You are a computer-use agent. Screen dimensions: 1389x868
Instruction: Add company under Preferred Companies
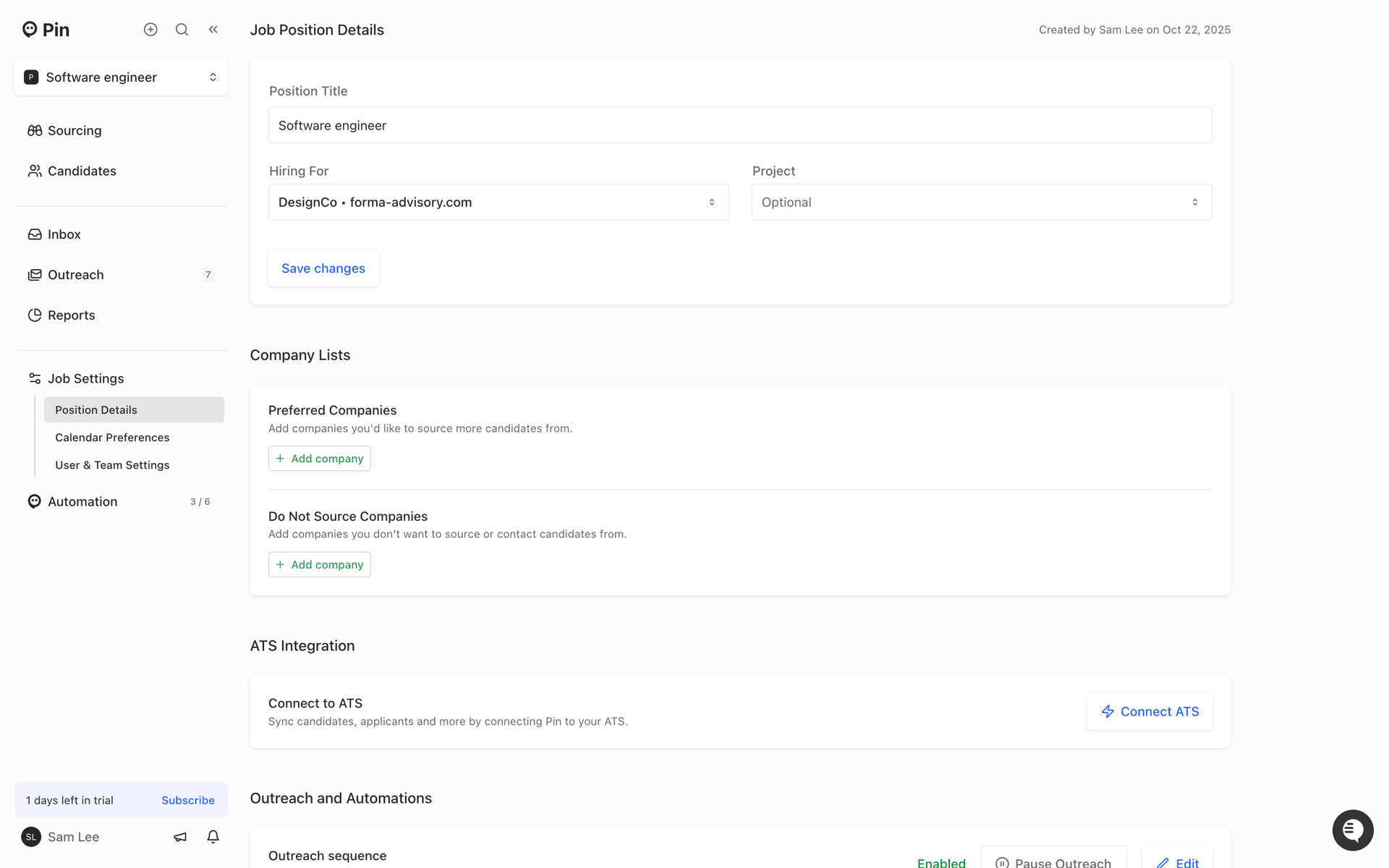click(x=320, y=459)
